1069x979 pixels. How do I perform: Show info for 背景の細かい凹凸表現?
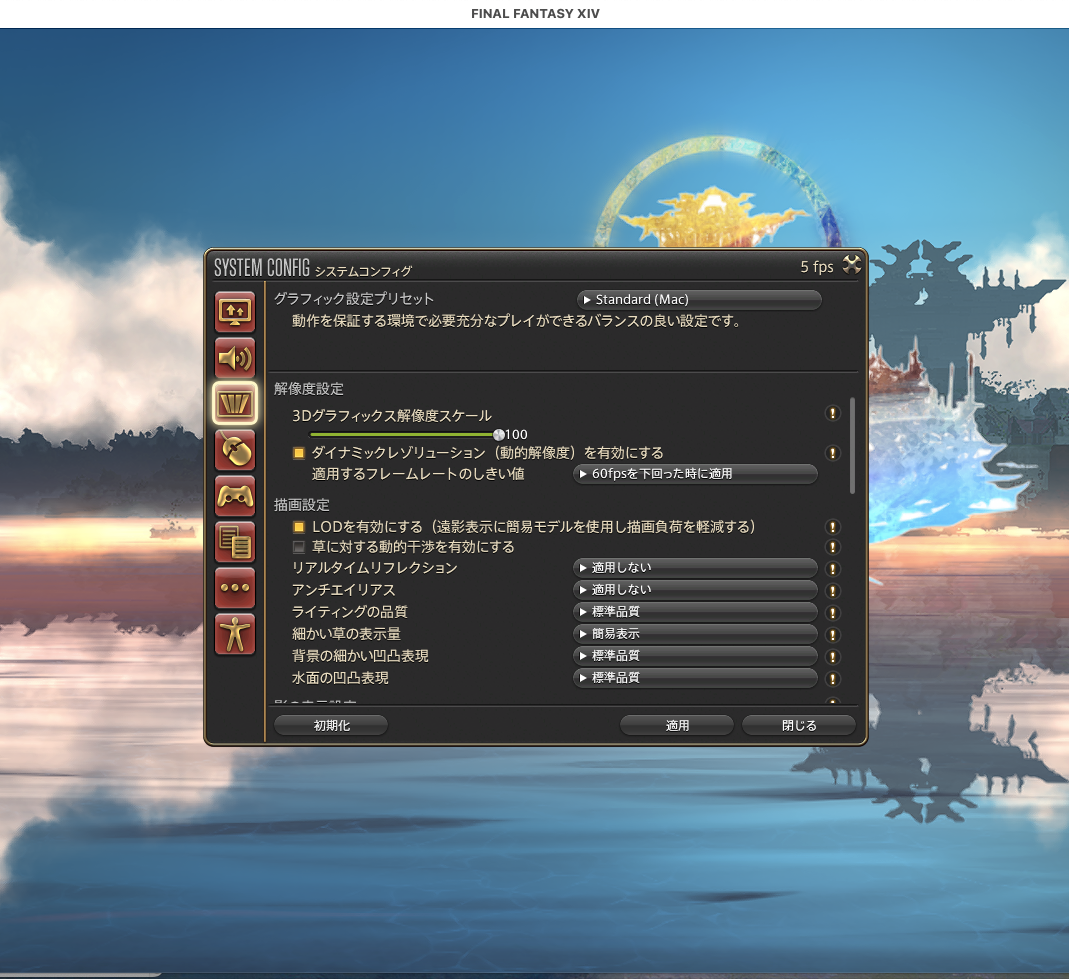coord(832,657)
